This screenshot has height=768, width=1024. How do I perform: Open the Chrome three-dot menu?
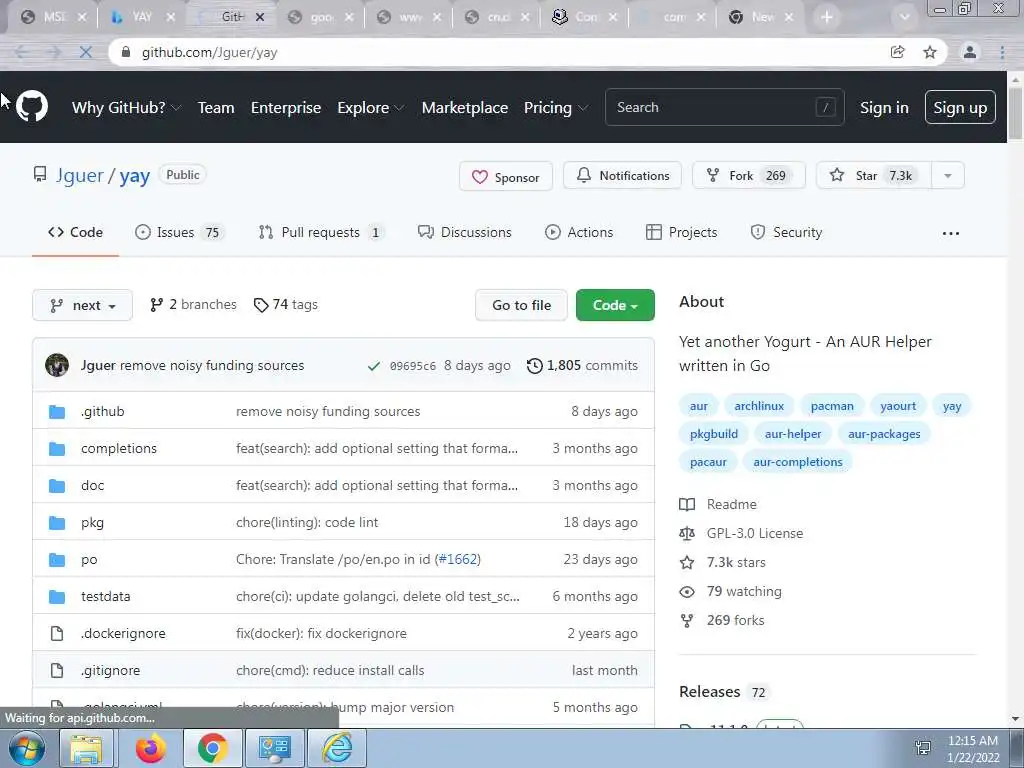tap(1002, 52)
